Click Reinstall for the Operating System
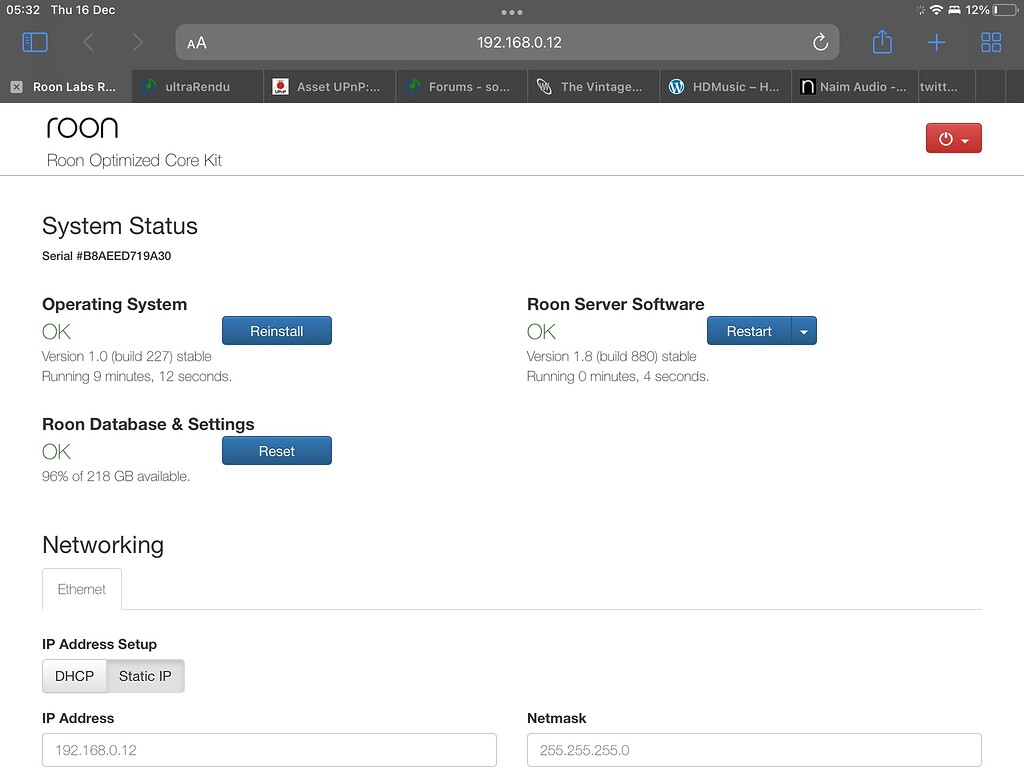Screen dimensions: 1024x768 point(277,330)
